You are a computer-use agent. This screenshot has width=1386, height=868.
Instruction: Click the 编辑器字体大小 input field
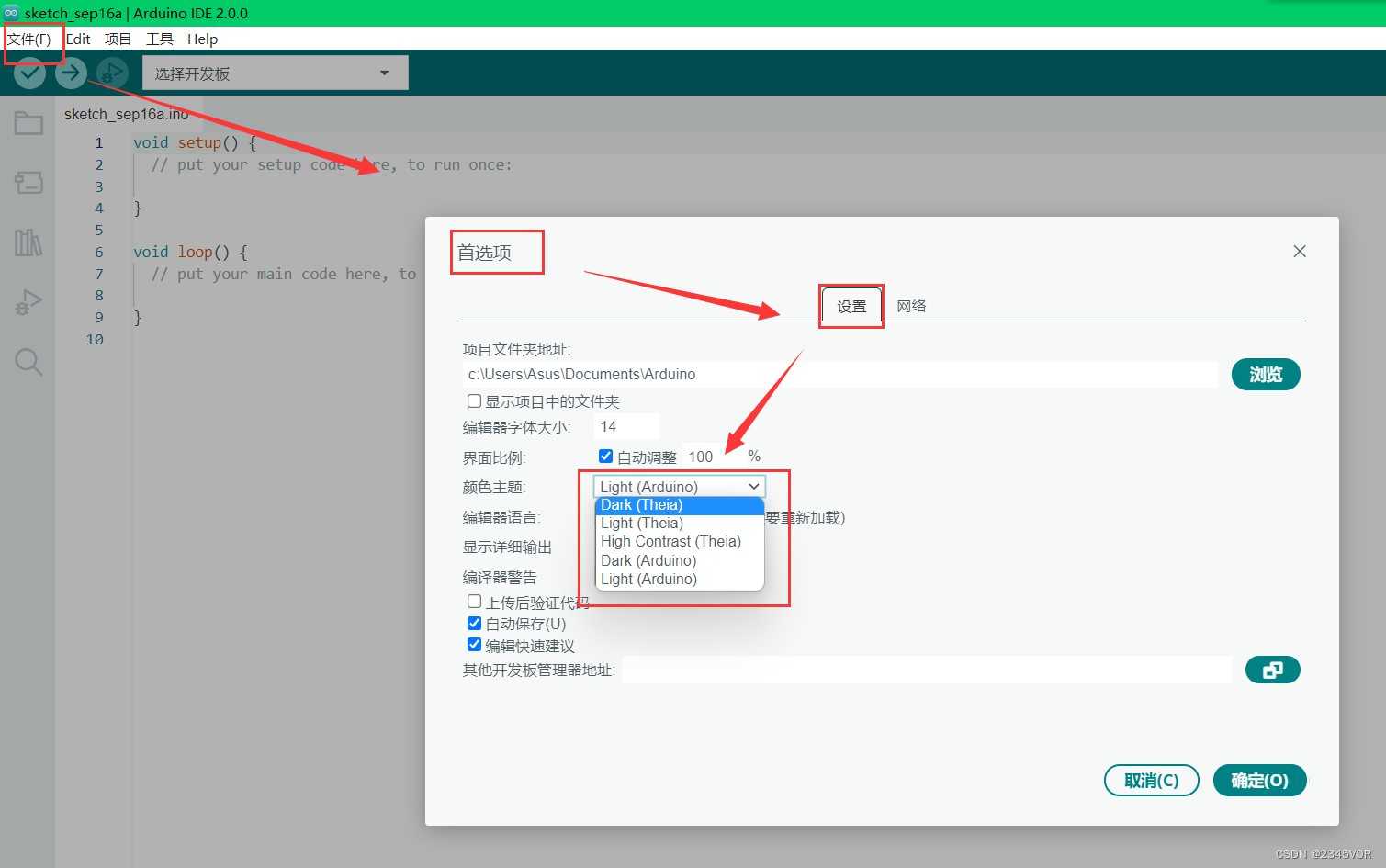625,425
